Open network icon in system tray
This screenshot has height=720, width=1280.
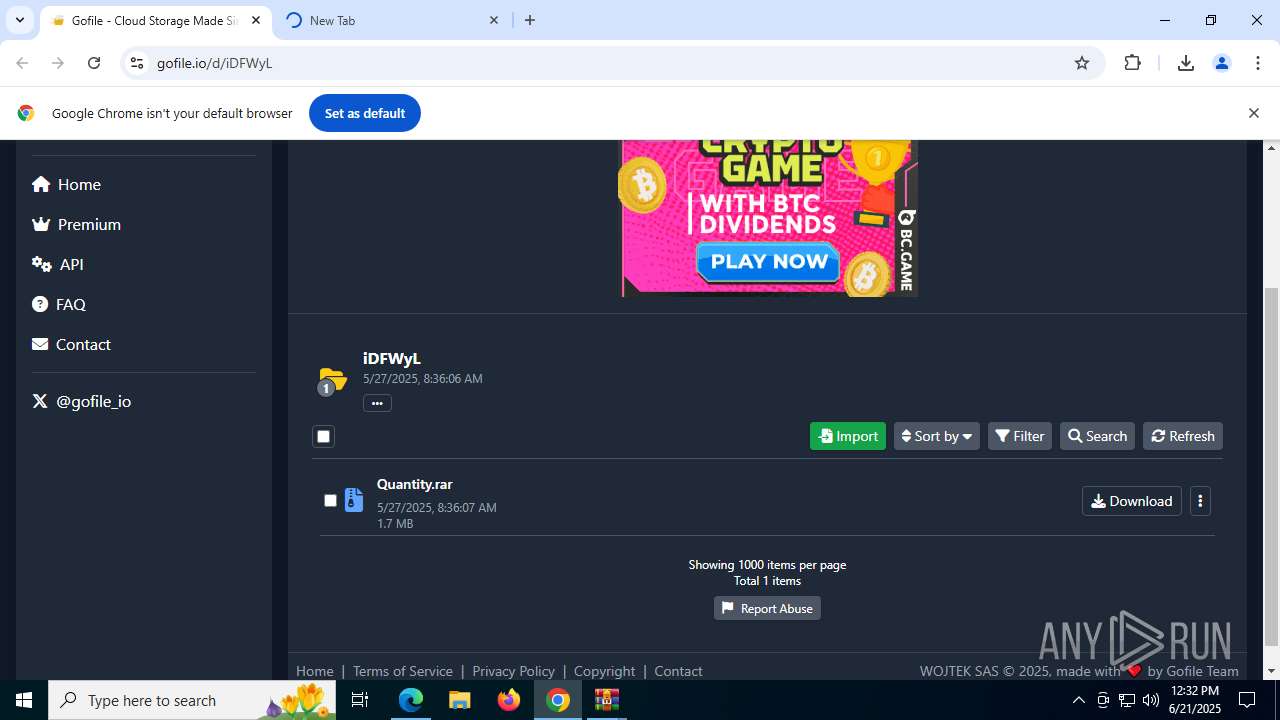[x=1127, y=700]
